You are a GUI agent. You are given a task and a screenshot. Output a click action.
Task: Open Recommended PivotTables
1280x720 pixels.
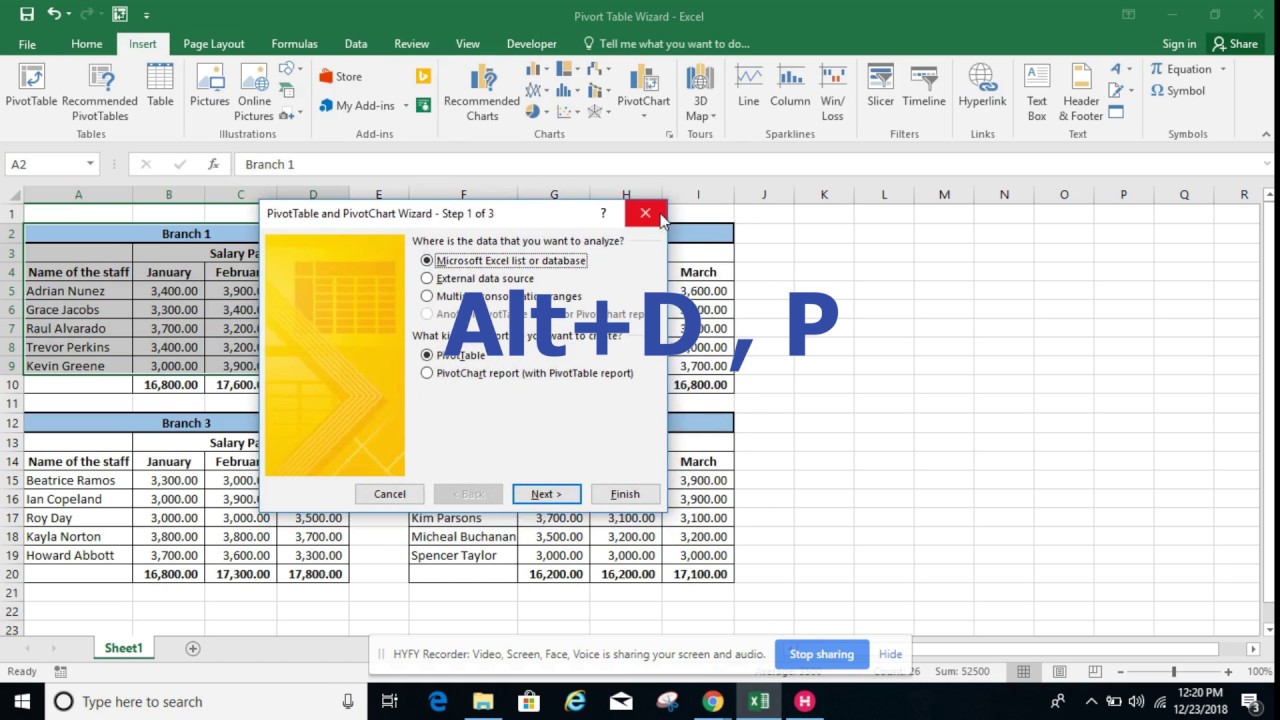click(100, 92)
